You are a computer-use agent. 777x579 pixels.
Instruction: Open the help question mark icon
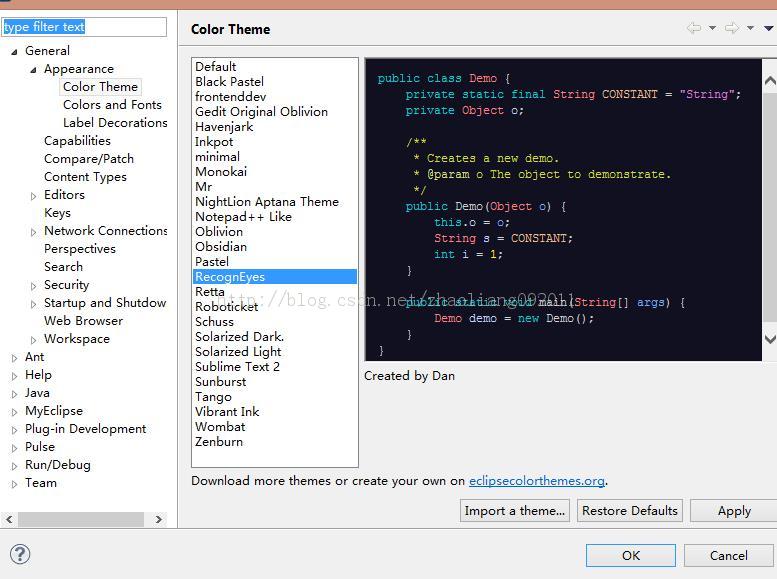pyautogui.click(x=20, y=555)
